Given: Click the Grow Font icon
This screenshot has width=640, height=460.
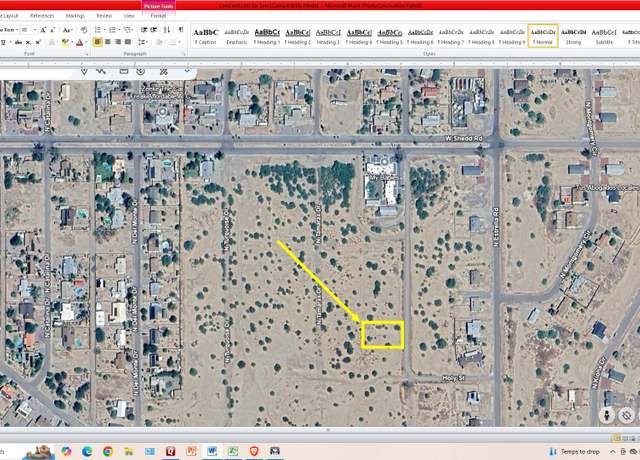Looking at the screenshot, I should [x=43, y=30].
